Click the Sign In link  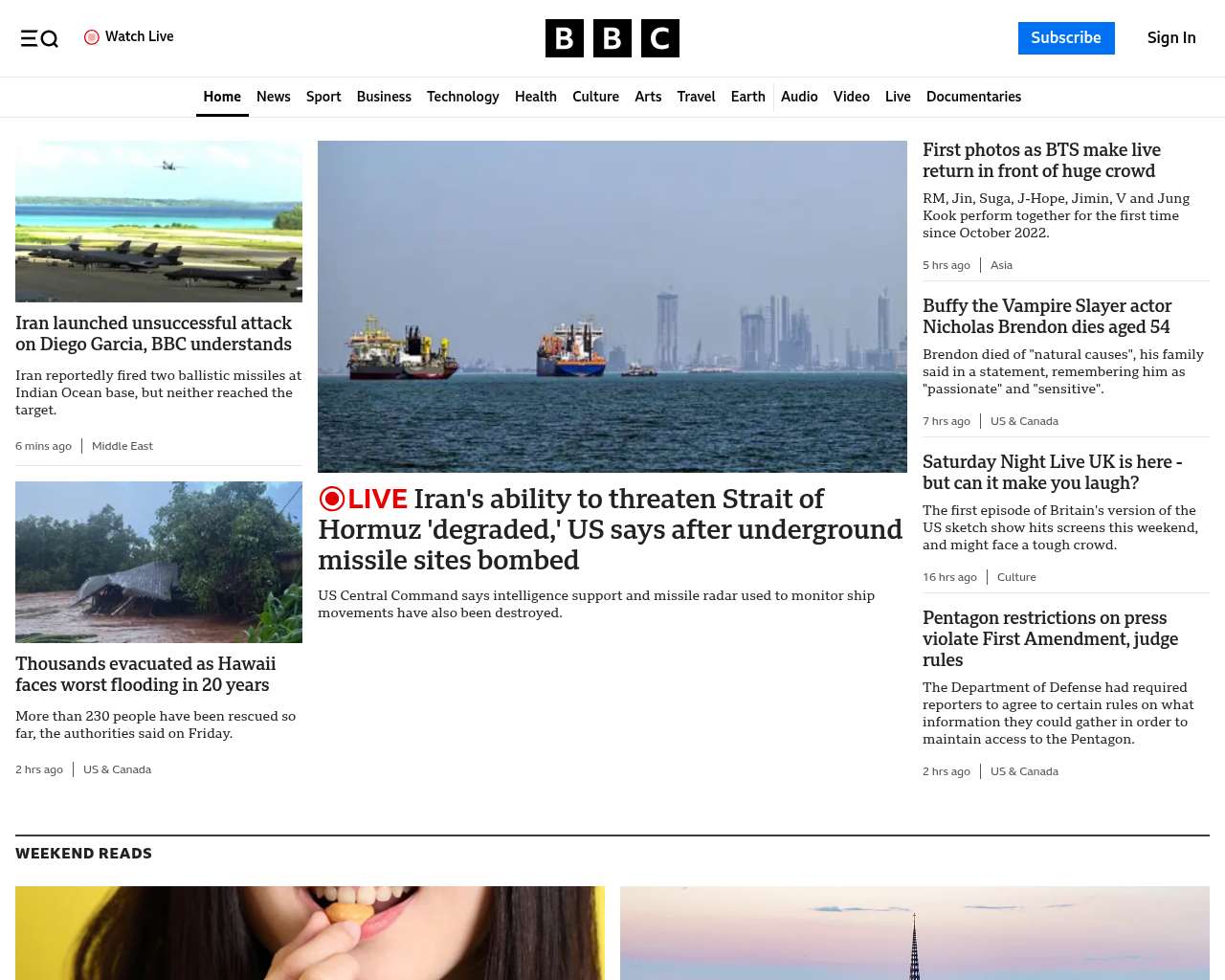(1170, 38)
